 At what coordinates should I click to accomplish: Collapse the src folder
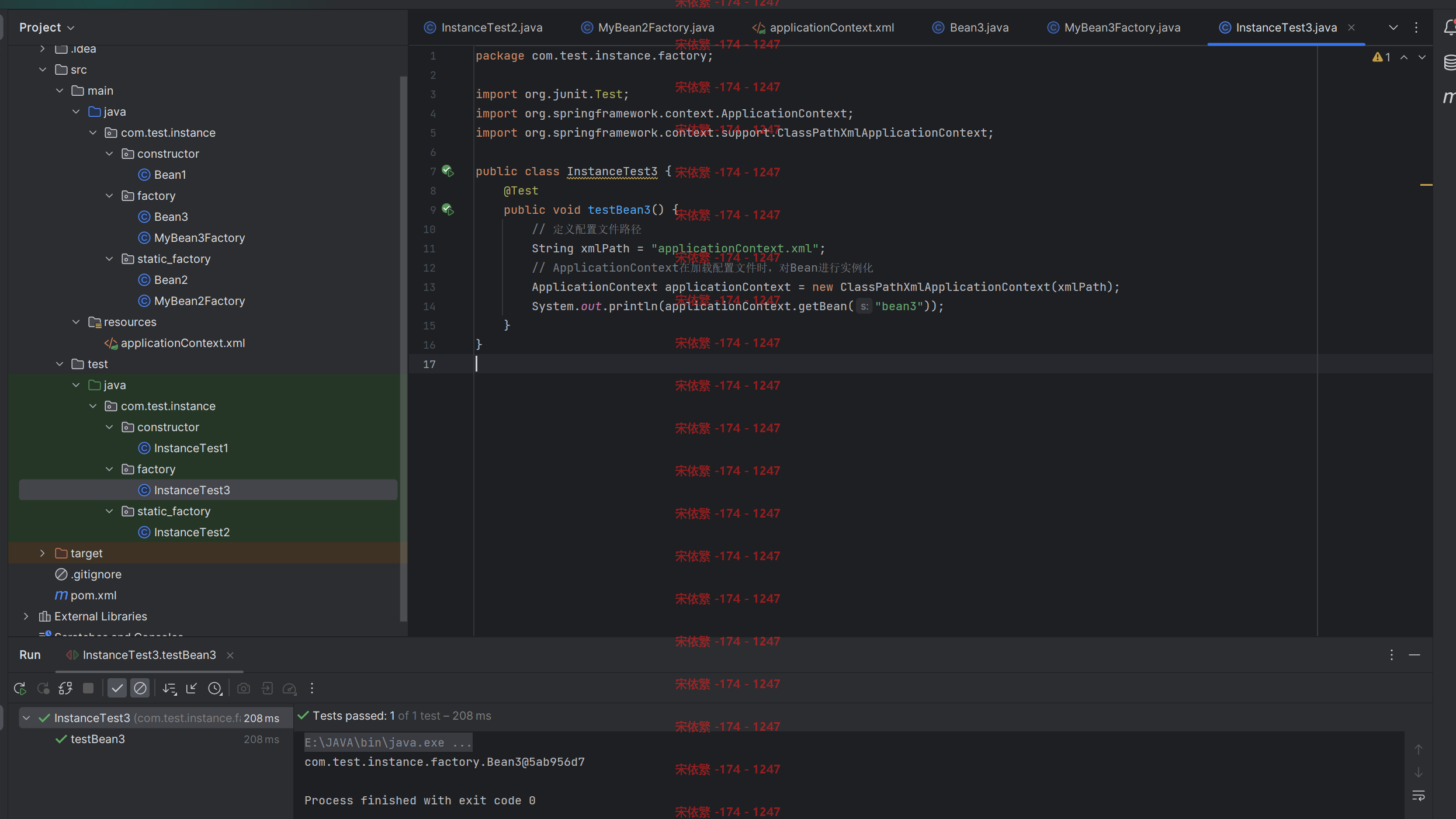click(x=43, y=70)
